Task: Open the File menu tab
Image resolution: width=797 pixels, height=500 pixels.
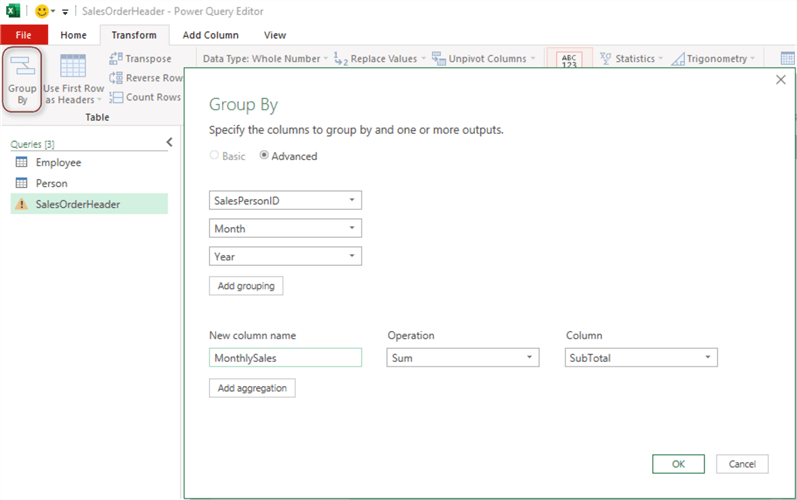Action: coord(24,35)
